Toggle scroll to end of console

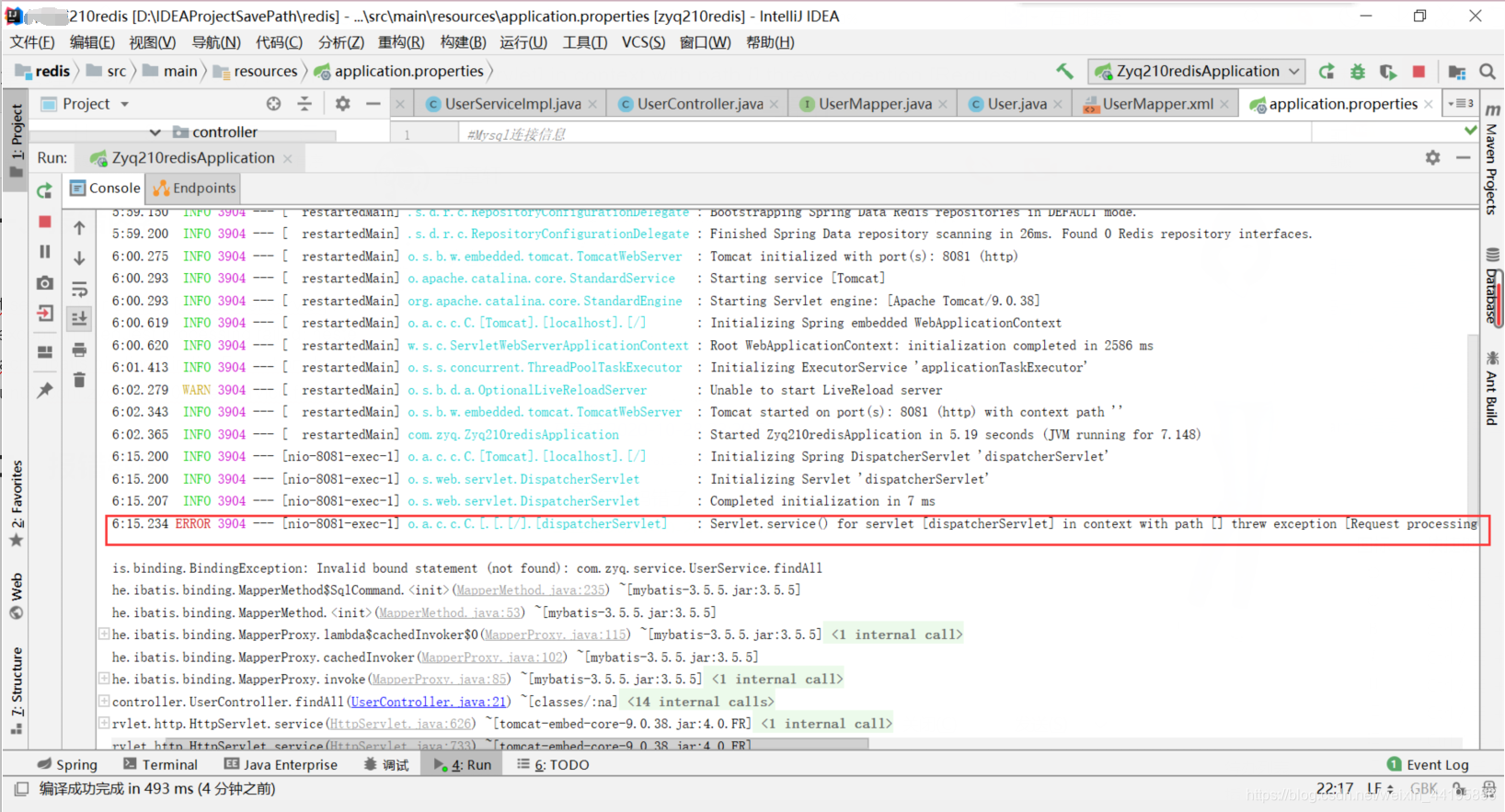click(x=79, y=318)
